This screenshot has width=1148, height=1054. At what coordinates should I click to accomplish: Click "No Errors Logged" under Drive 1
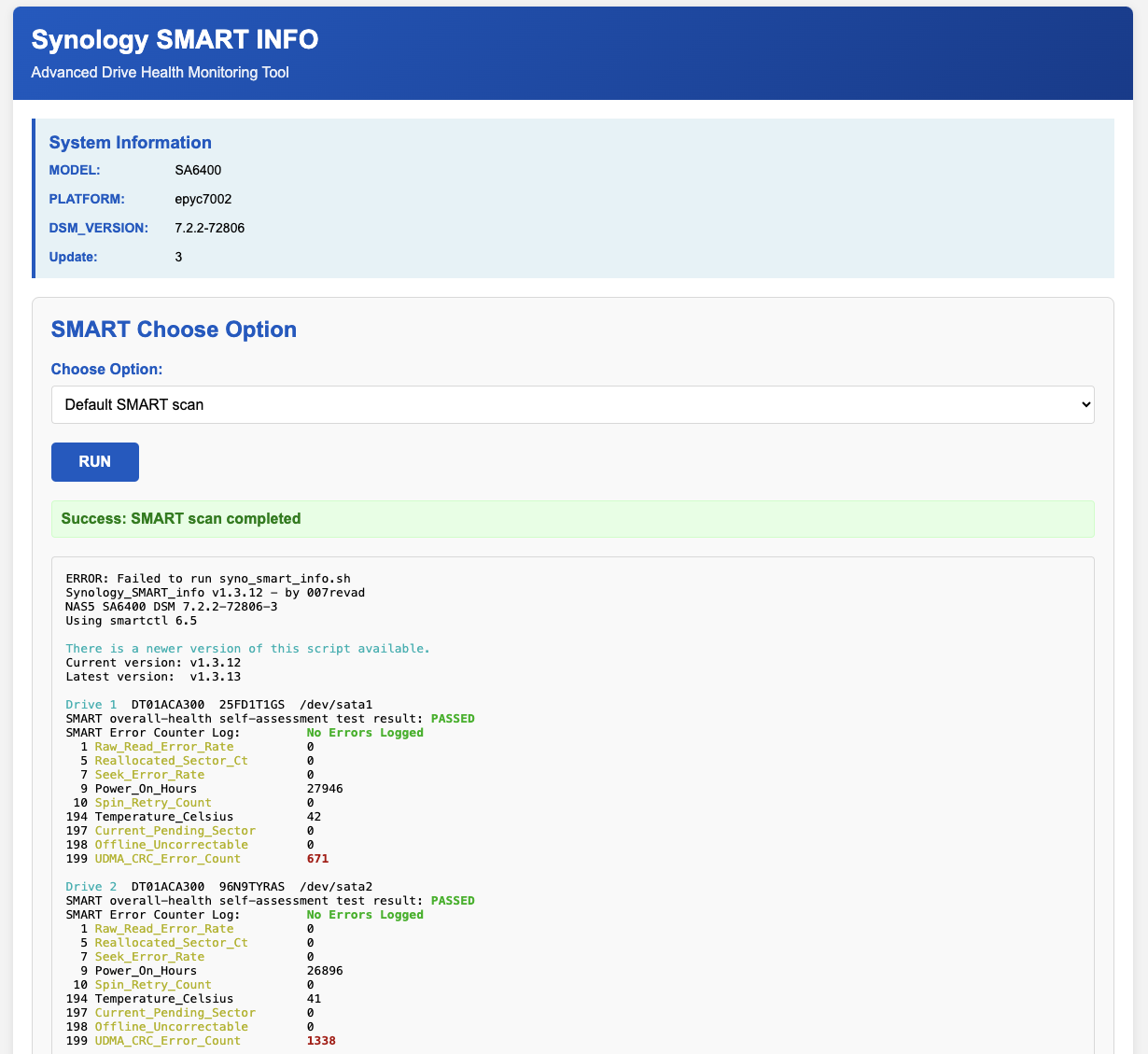tap(365, 733)
